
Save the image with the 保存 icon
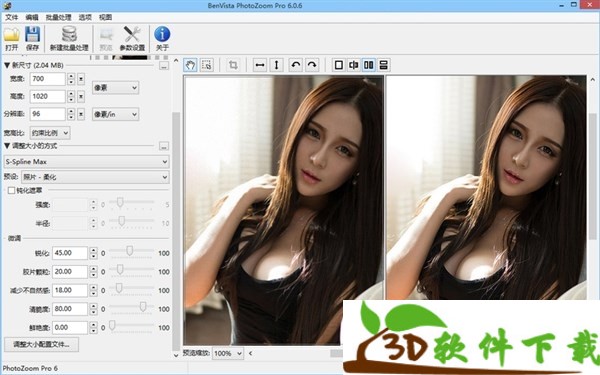coord(33,38)
